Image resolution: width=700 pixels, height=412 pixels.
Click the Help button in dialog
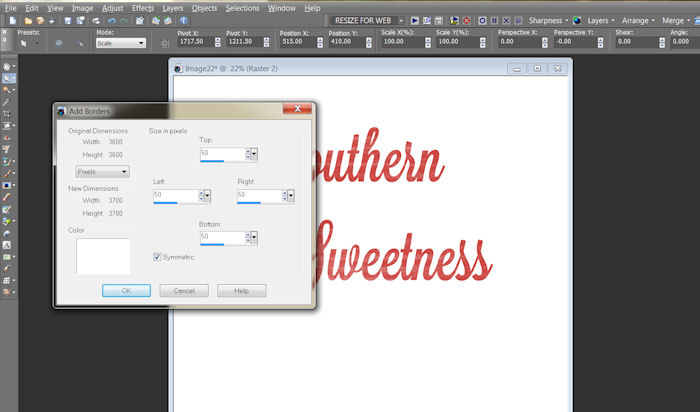[240, 290]
